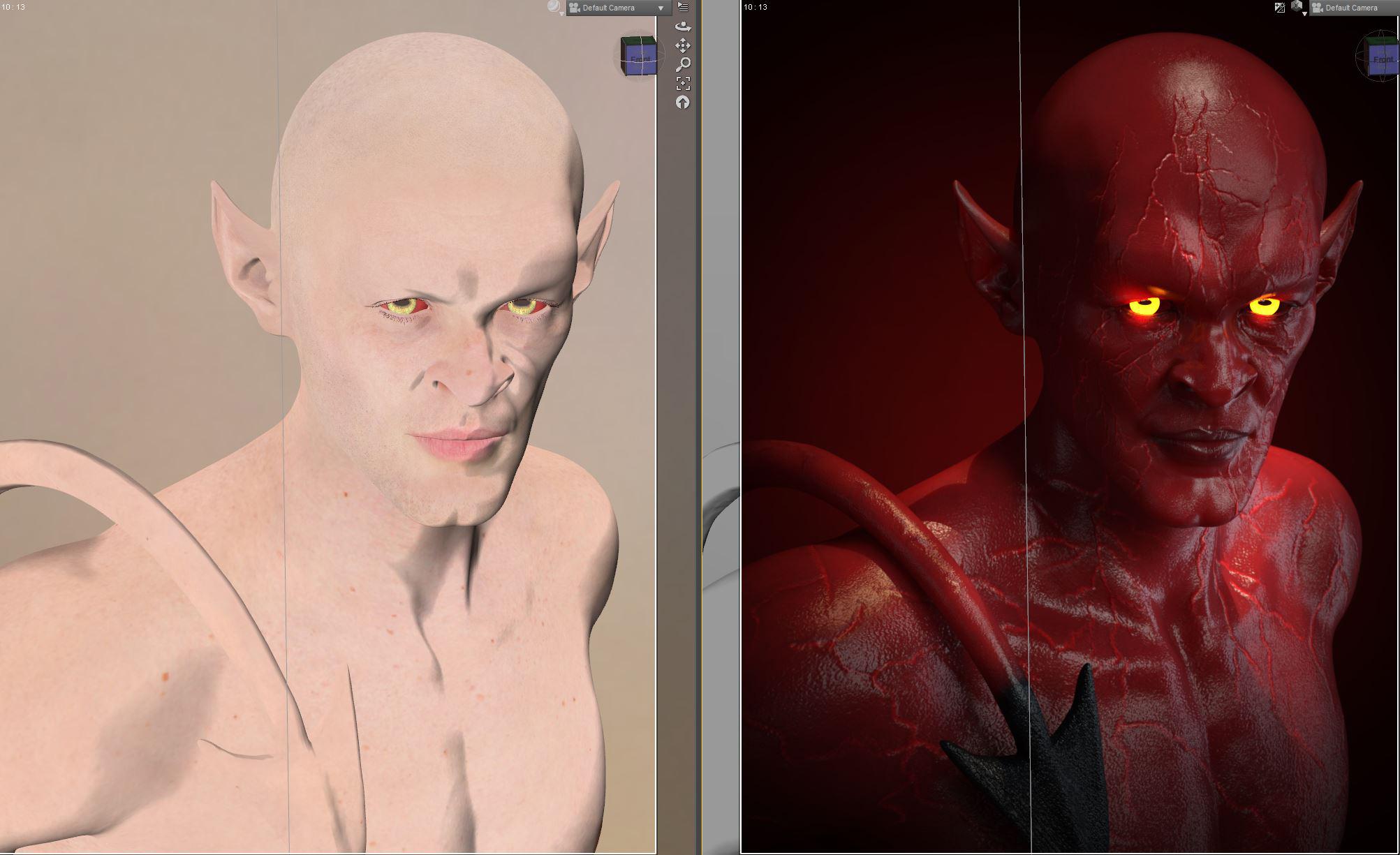Open the viewport options list icon
1400x855 pixels.
coord(683,8)
